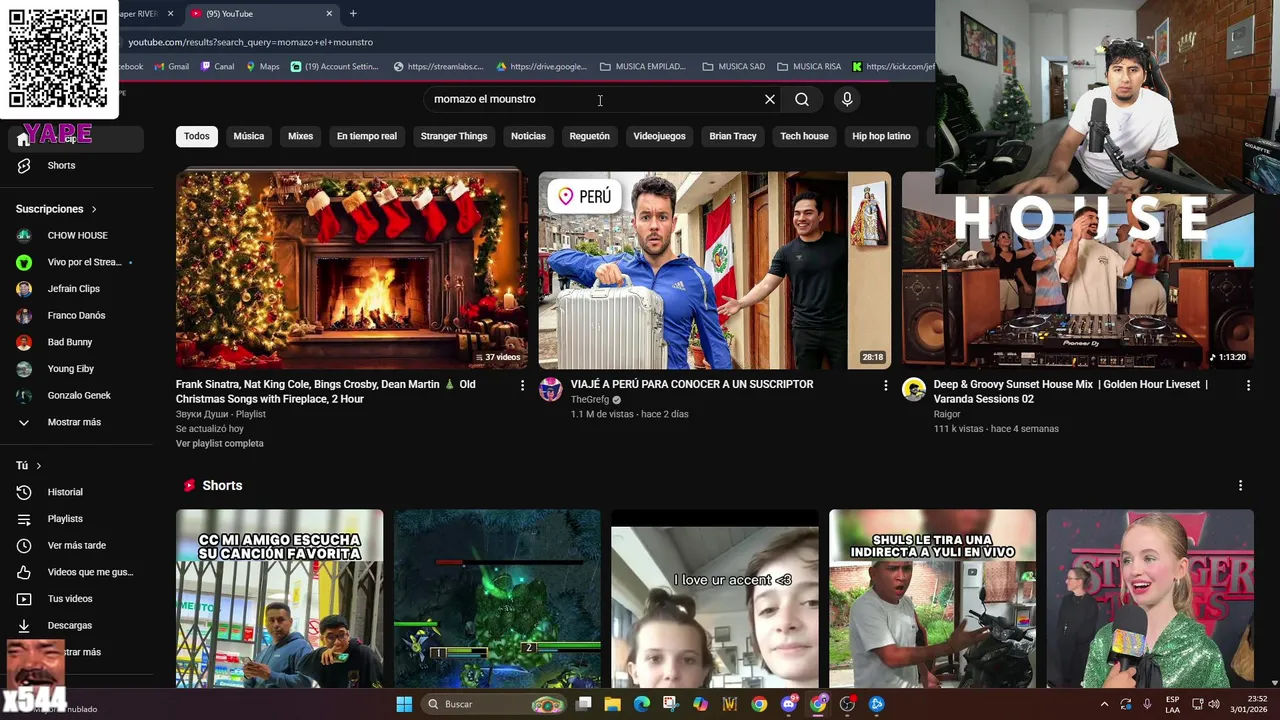The image size is (1280, 720).
Task: Click Ver playlist completa link
Action: click(x=220, y=443)
